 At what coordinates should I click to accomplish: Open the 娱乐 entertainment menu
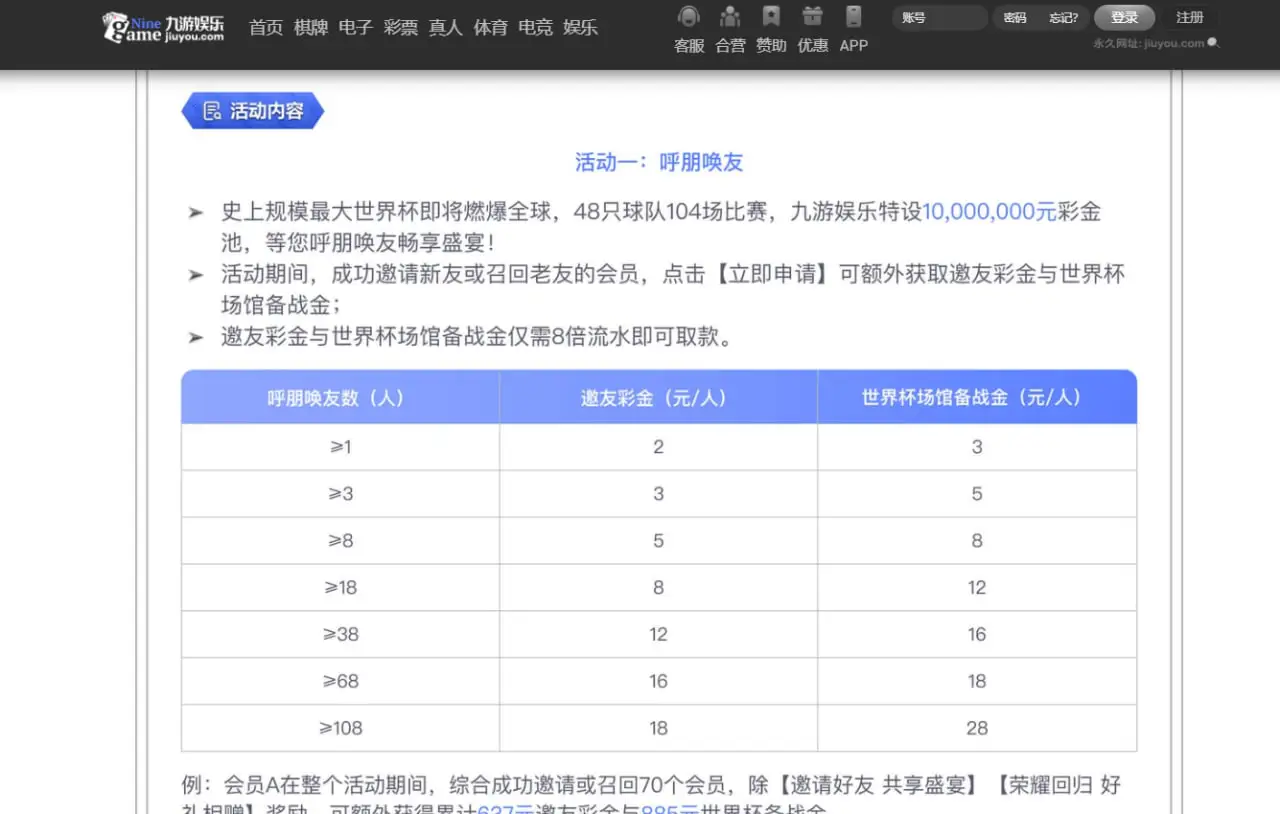pos(580,28)
